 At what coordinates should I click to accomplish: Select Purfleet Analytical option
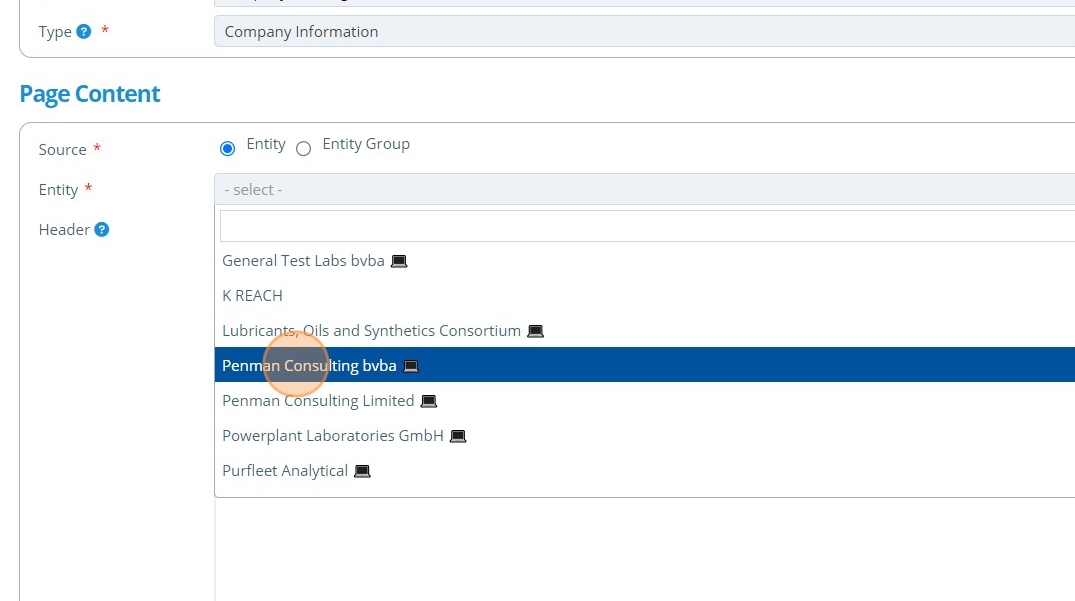644,471
